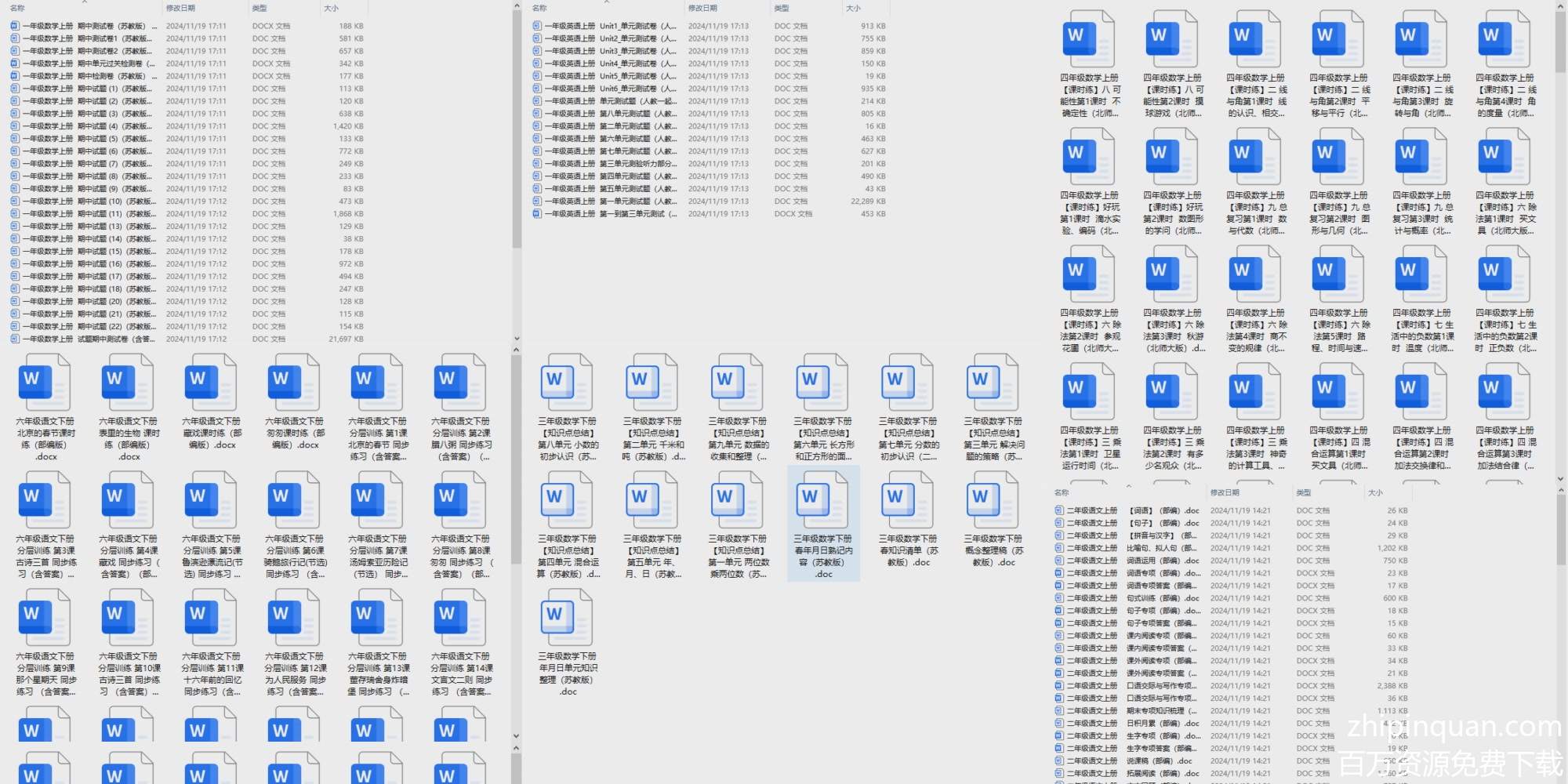This screenshot has width=1568, height=784.
Task: Select the highlighted 春年月日熟记内容 Word file
Action: 822,522
